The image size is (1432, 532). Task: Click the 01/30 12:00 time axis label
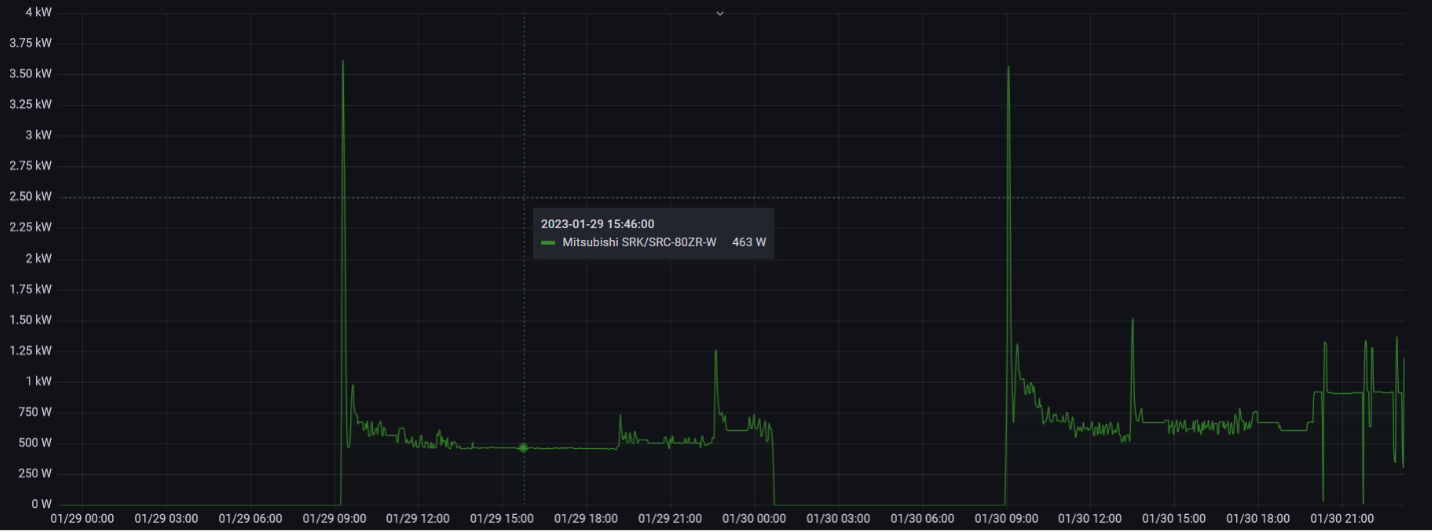coord(1092,519)
